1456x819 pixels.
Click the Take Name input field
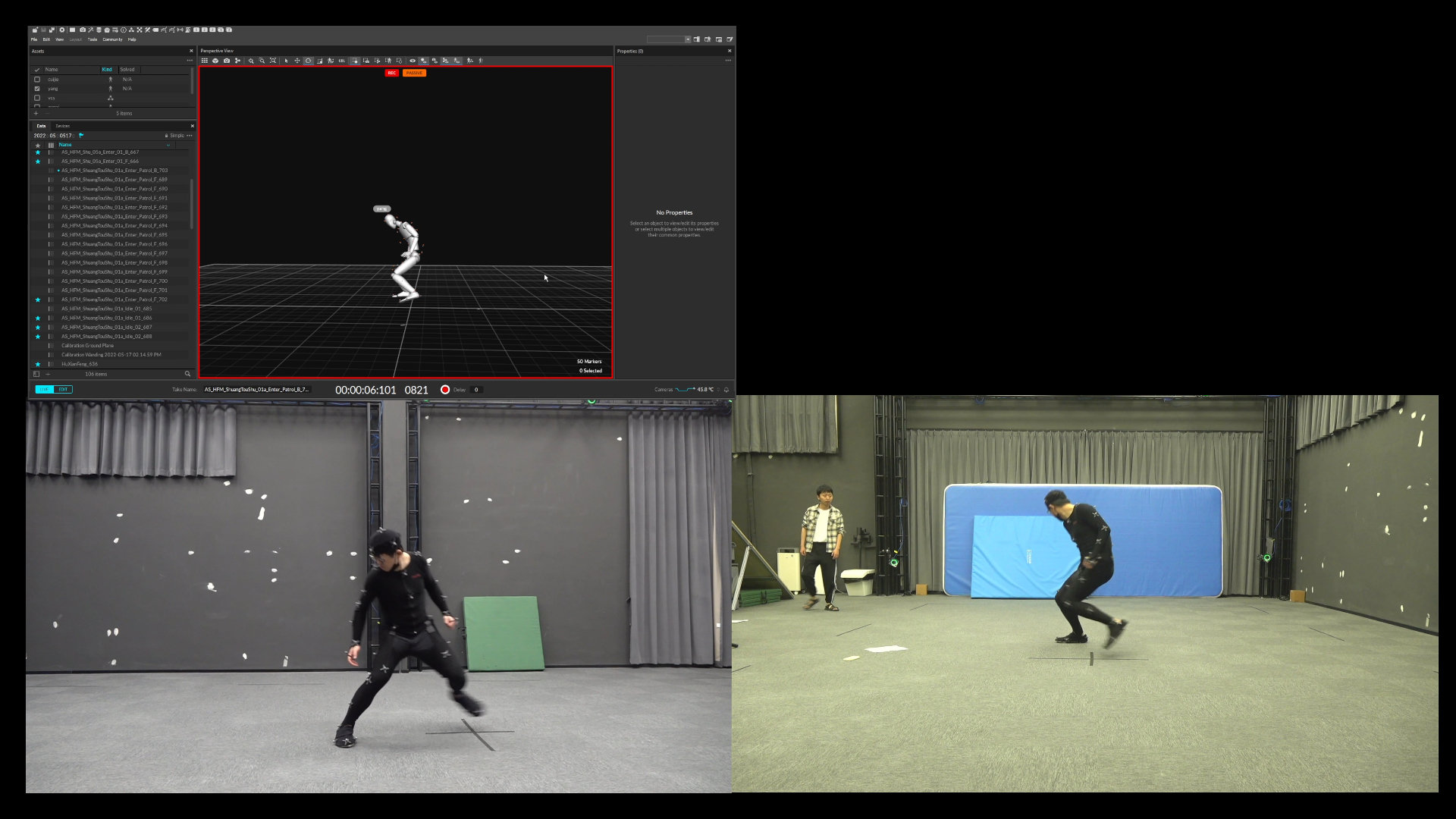[256, 390]
